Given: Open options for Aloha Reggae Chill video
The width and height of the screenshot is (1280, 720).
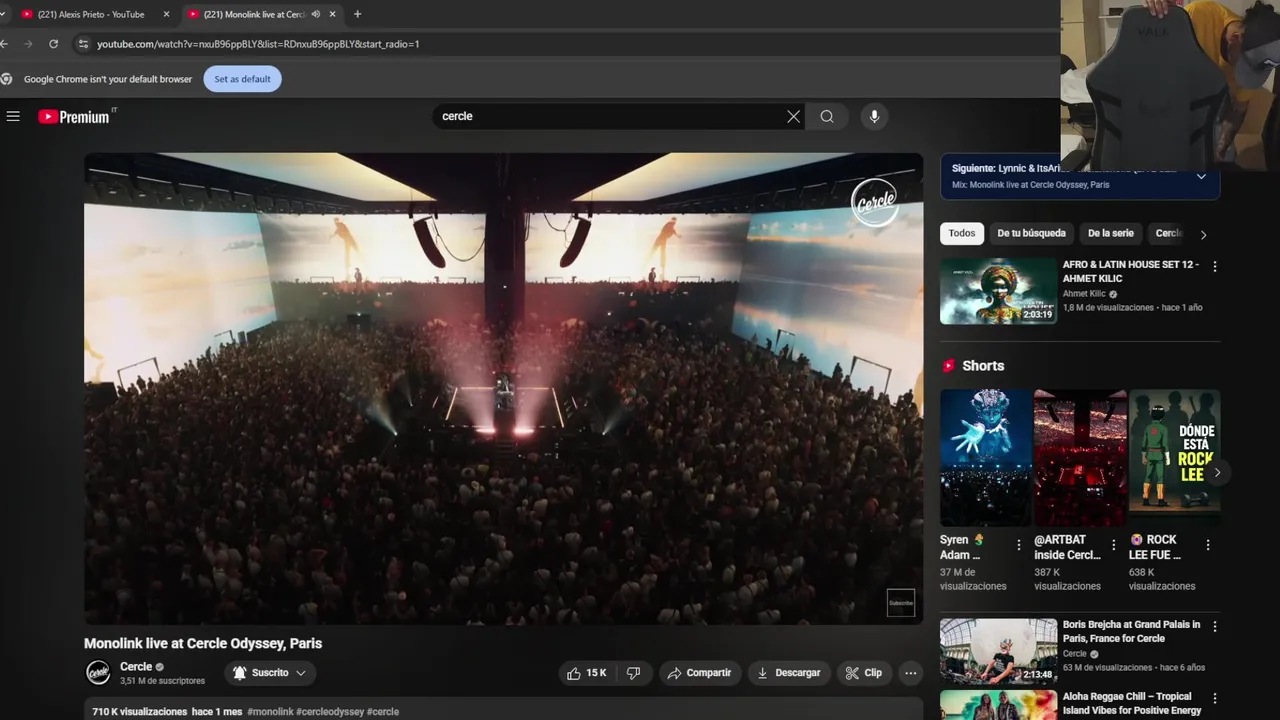Looking at the screenshot, I should pos(1215,698).
